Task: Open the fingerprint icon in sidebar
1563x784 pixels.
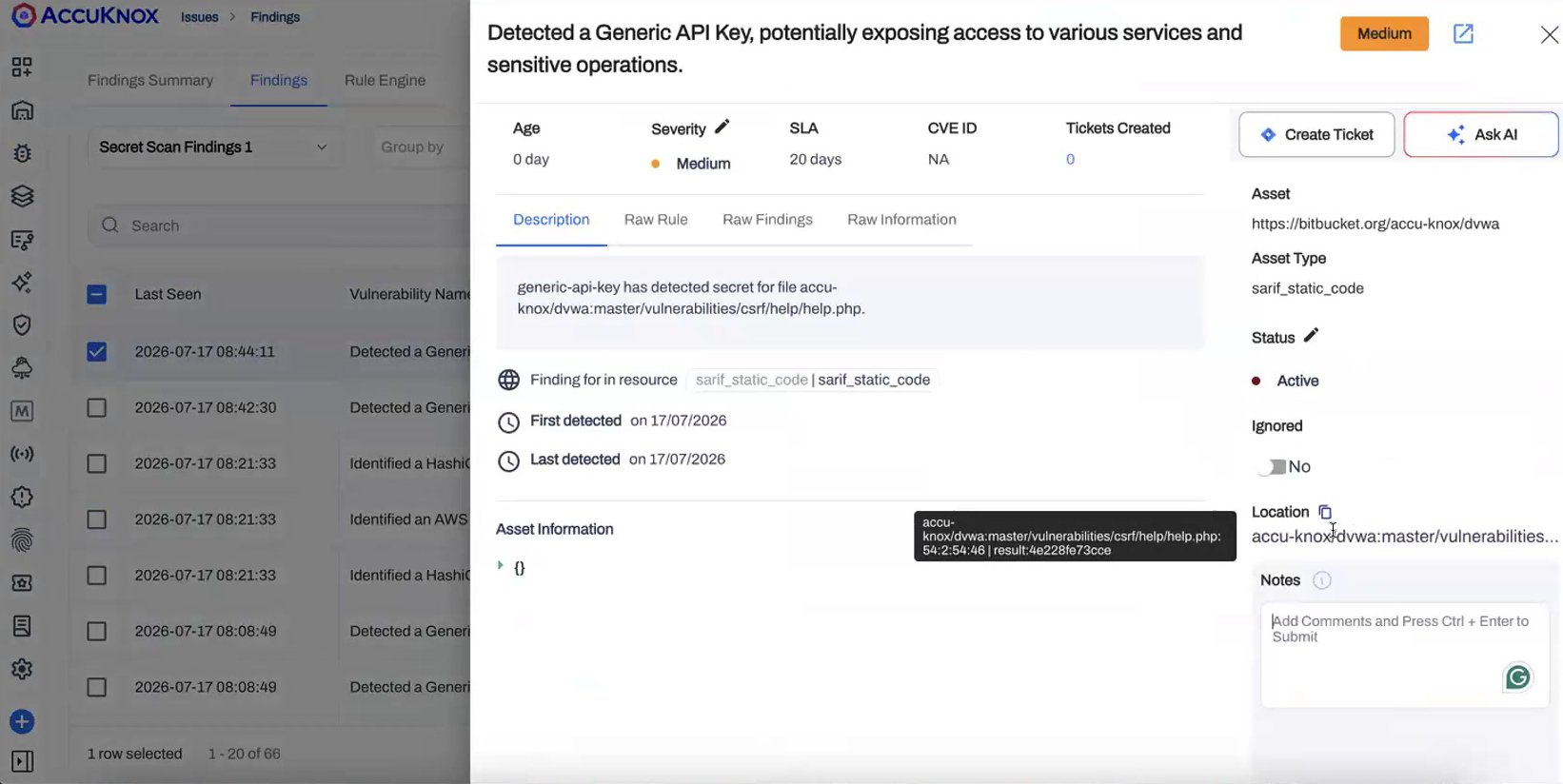Action: 22,540
